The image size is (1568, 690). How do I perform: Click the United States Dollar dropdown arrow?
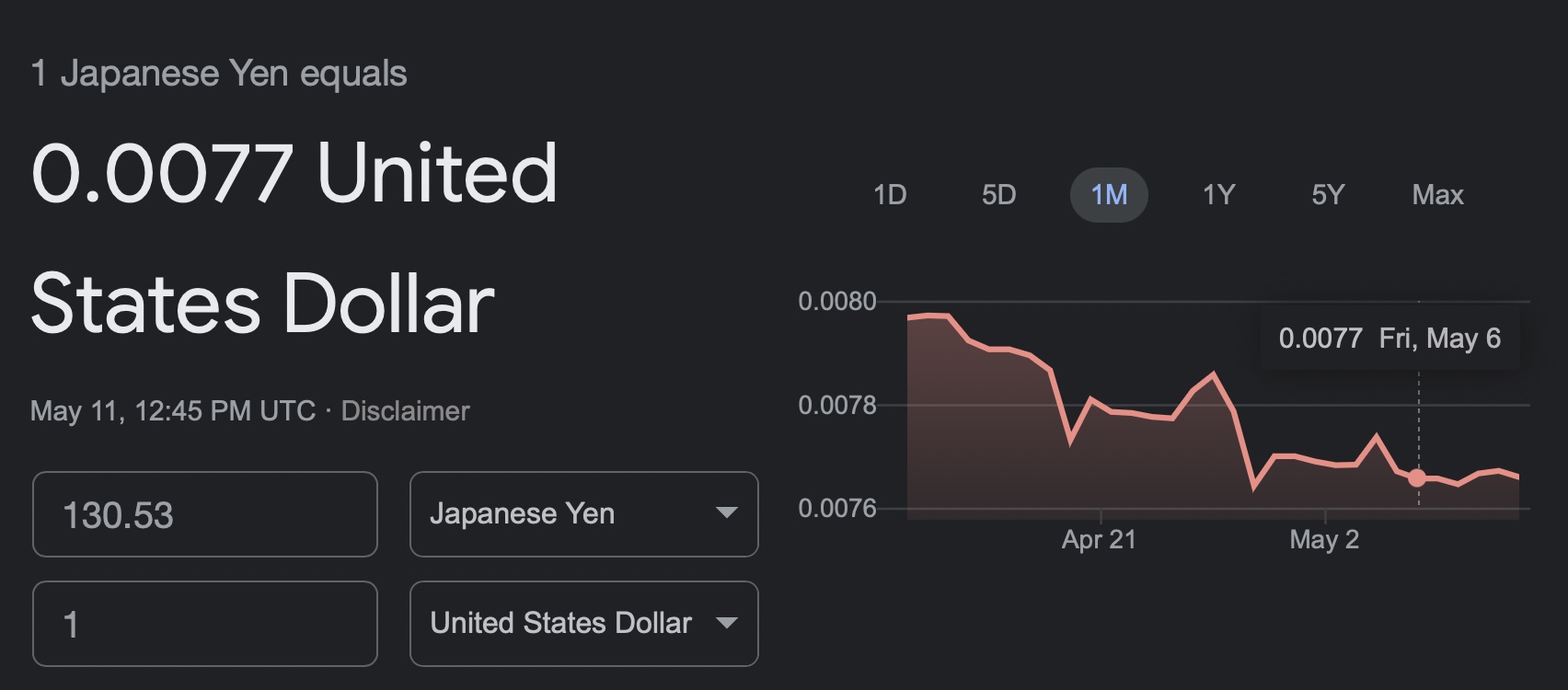(727, 623)
